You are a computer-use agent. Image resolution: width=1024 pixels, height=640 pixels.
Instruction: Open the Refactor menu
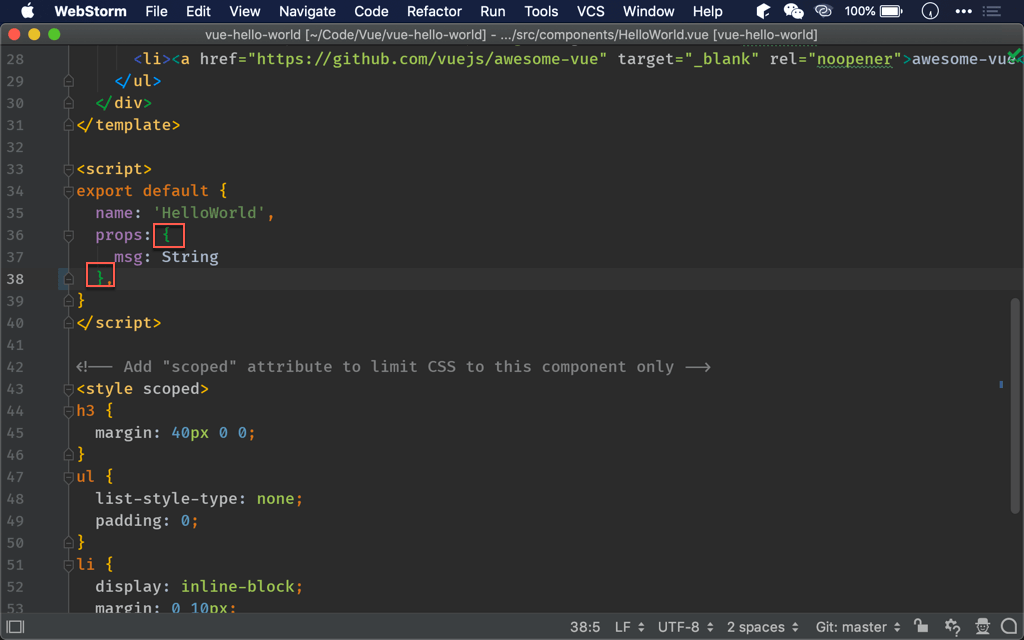click(x=434, y=11)
